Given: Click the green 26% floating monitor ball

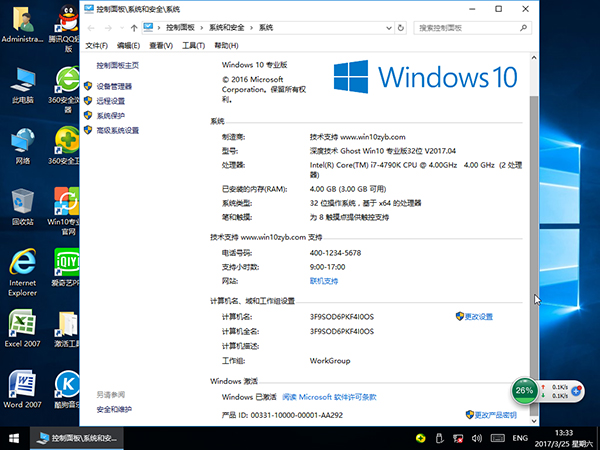Looking at the screenshot, I should [x=523, y=389].
